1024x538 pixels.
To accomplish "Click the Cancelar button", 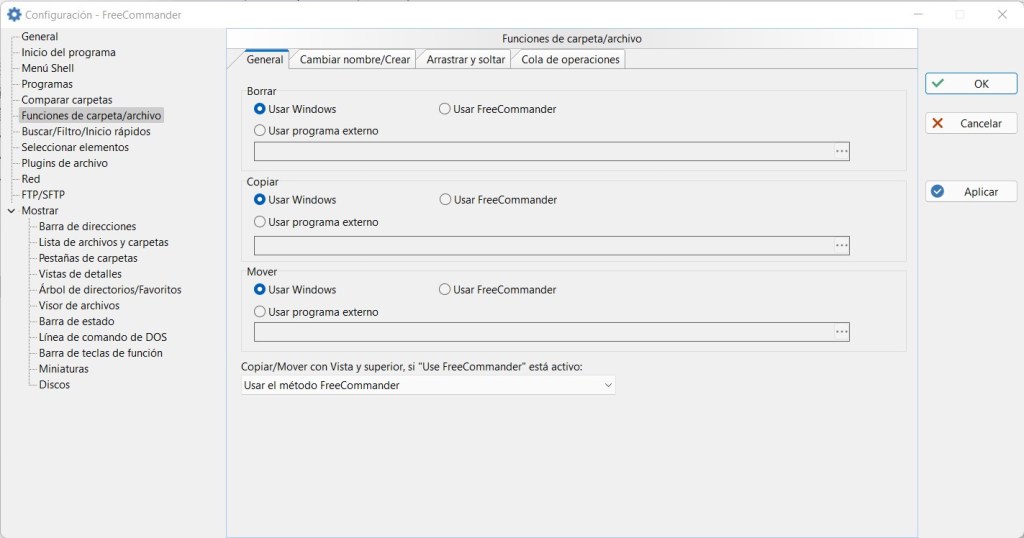I will [970, 124].
